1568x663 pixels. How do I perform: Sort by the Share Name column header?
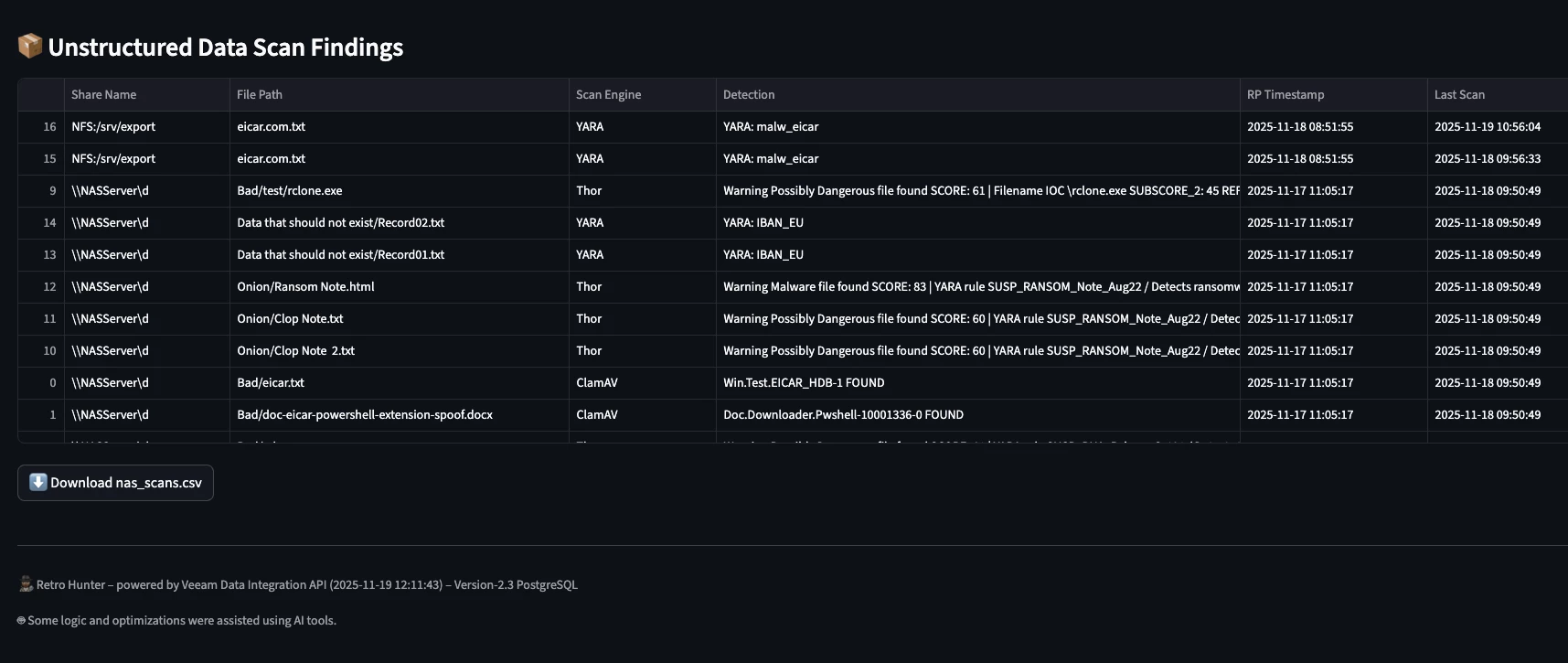[104, 94]
